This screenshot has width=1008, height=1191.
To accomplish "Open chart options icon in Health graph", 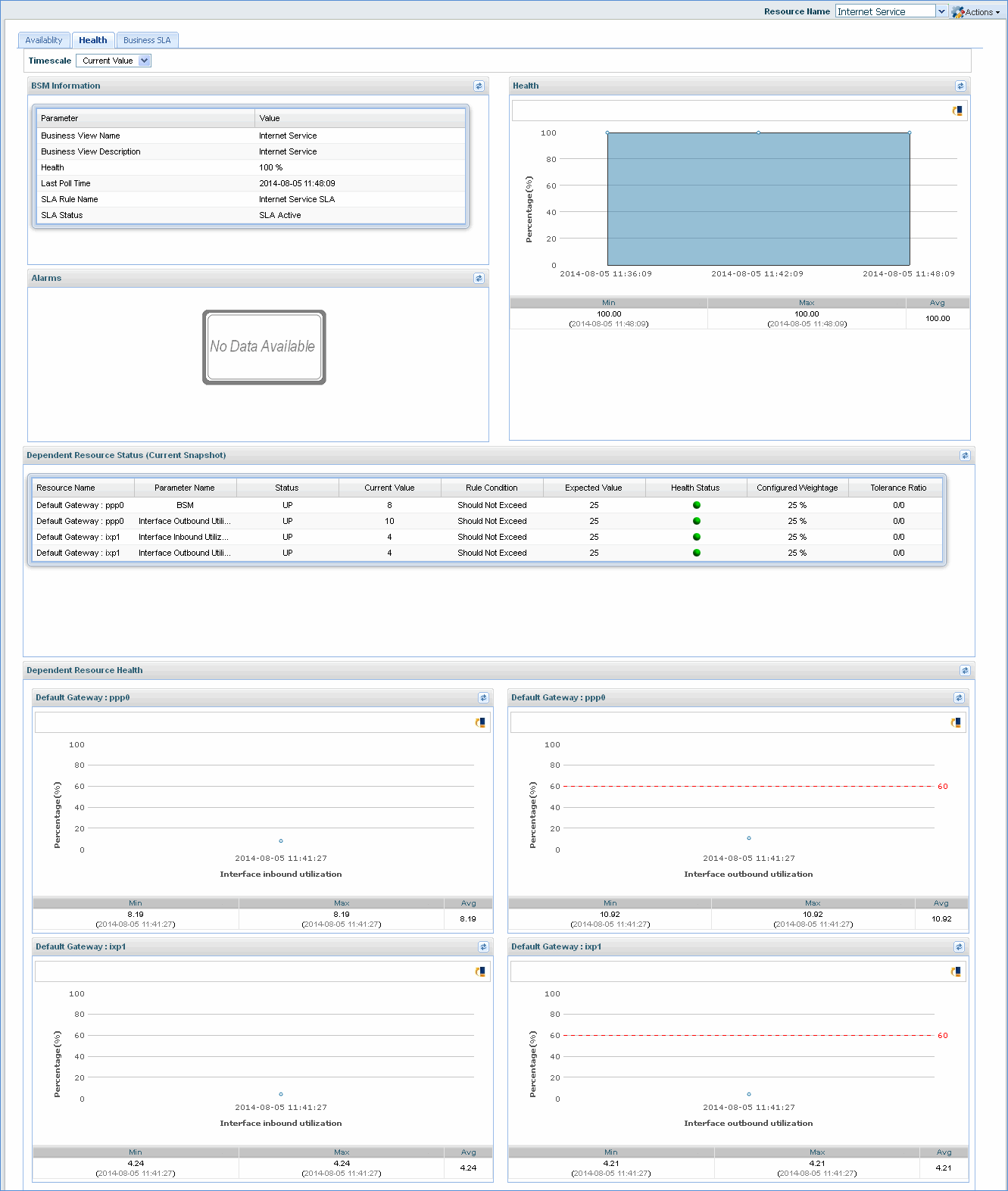I will click(x=957, y=111).
